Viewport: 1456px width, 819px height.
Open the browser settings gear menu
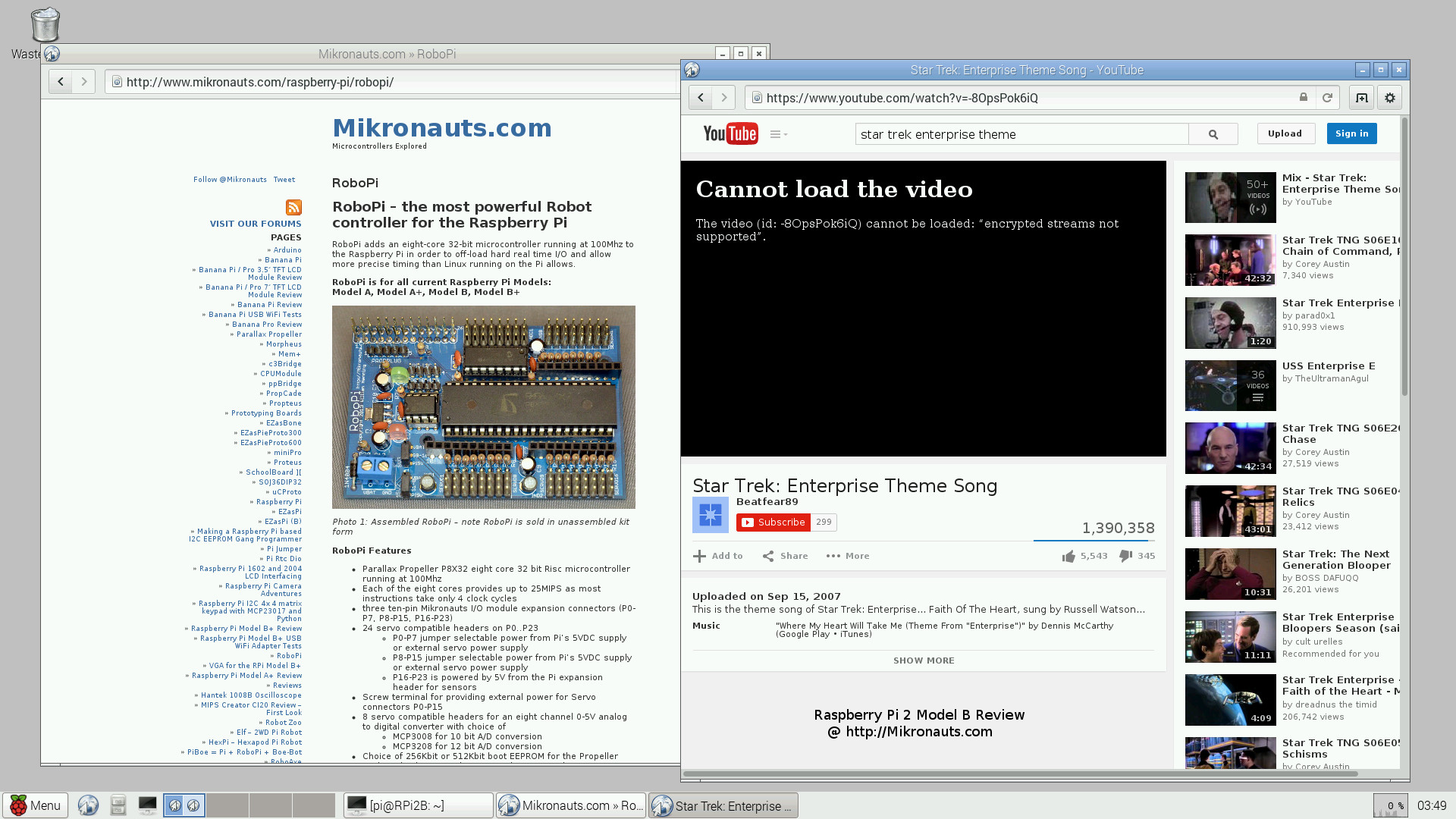coord(1390,98)
